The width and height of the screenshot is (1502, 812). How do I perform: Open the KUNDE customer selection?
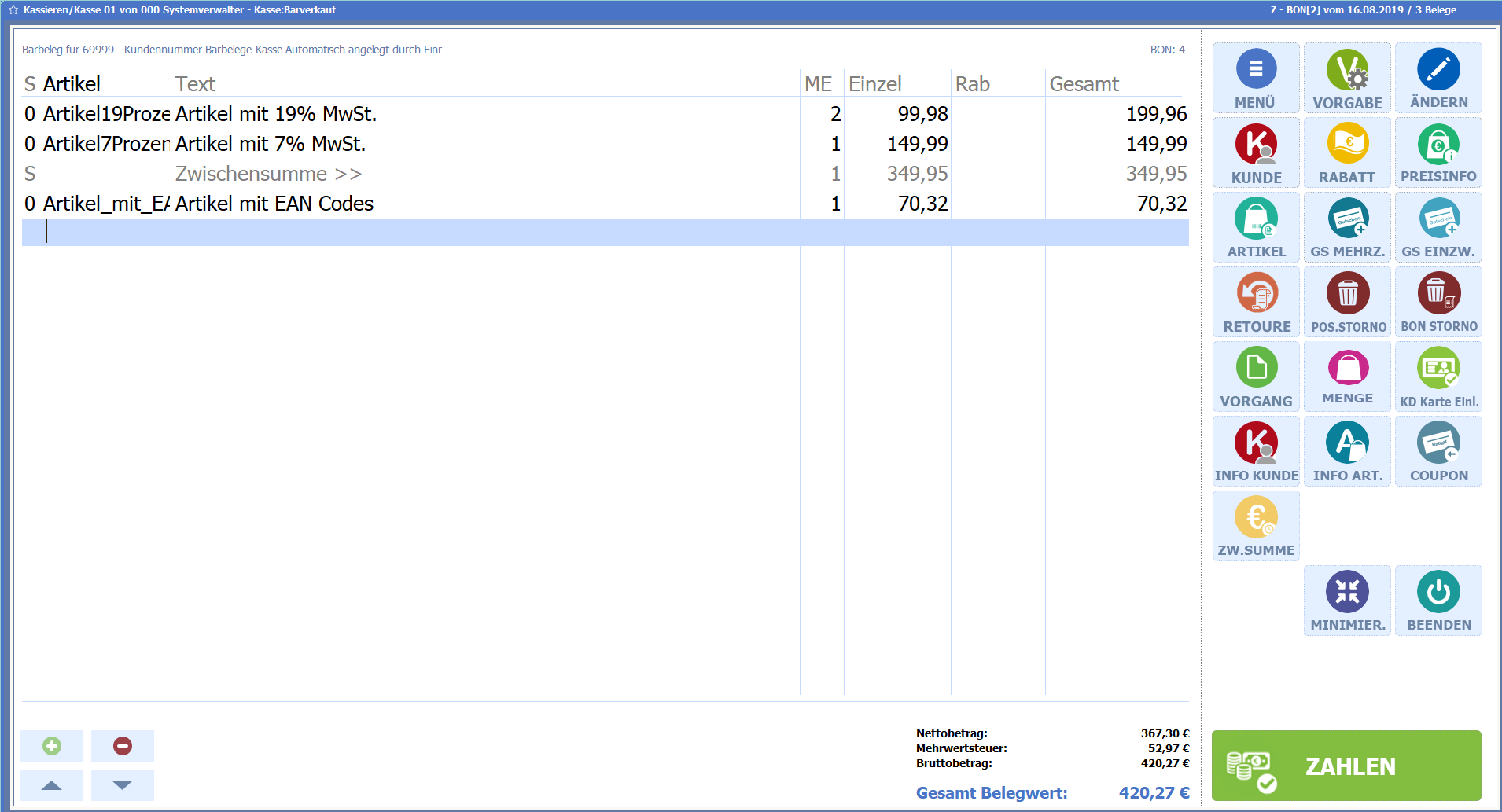(x=1255, y=152)
